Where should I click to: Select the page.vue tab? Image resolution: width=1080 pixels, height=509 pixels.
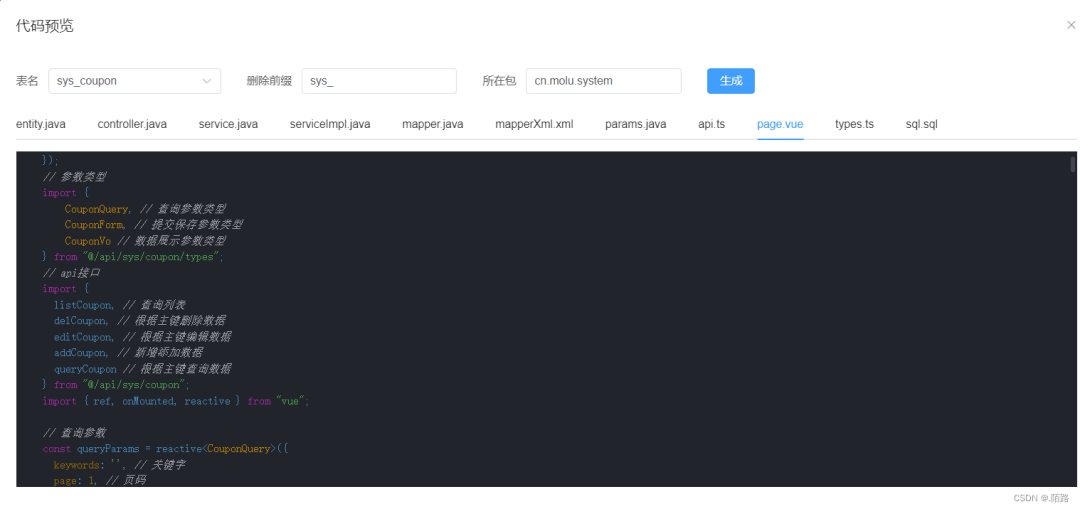click(780, 124)
